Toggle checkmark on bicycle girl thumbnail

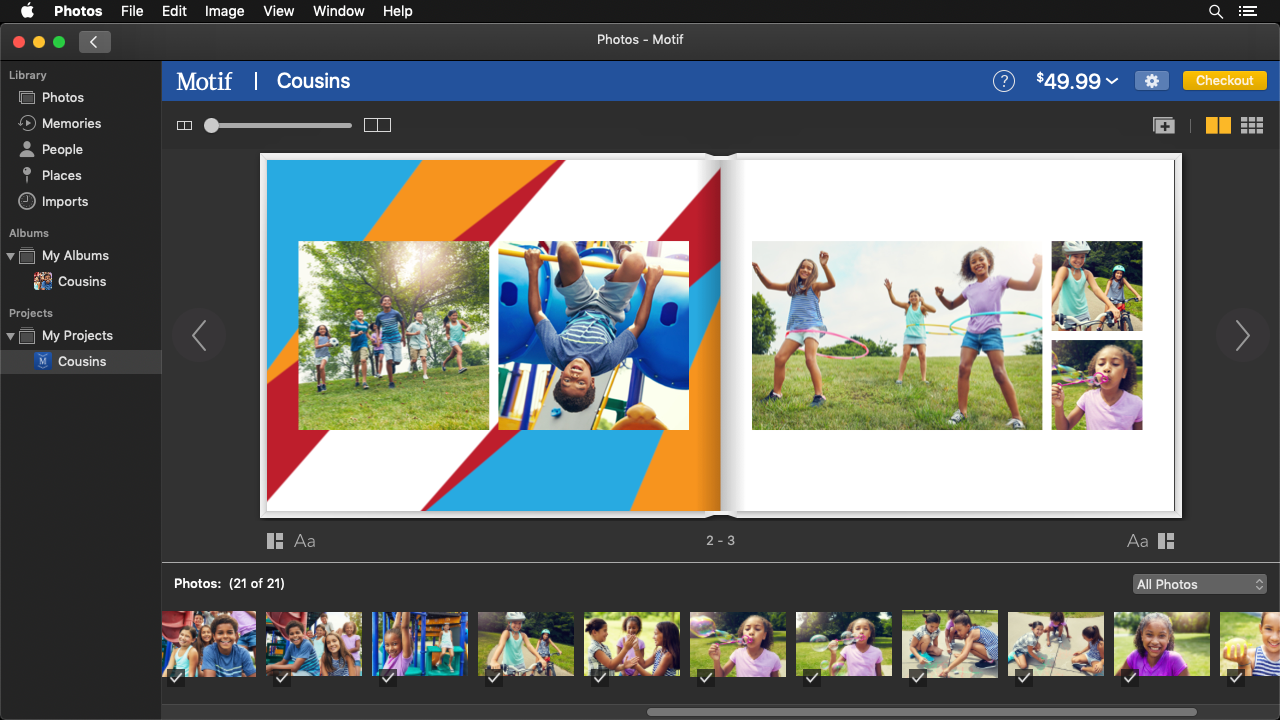[494, 678]
